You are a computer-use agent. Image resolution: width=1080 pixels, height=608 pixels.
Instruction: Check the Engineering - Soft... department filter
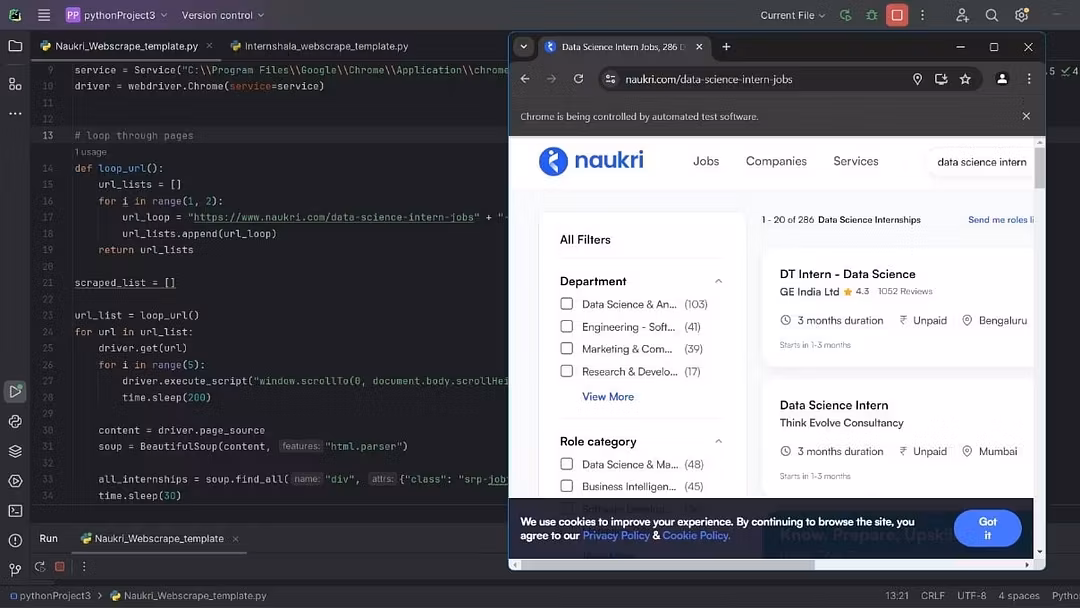coord(566,326)
